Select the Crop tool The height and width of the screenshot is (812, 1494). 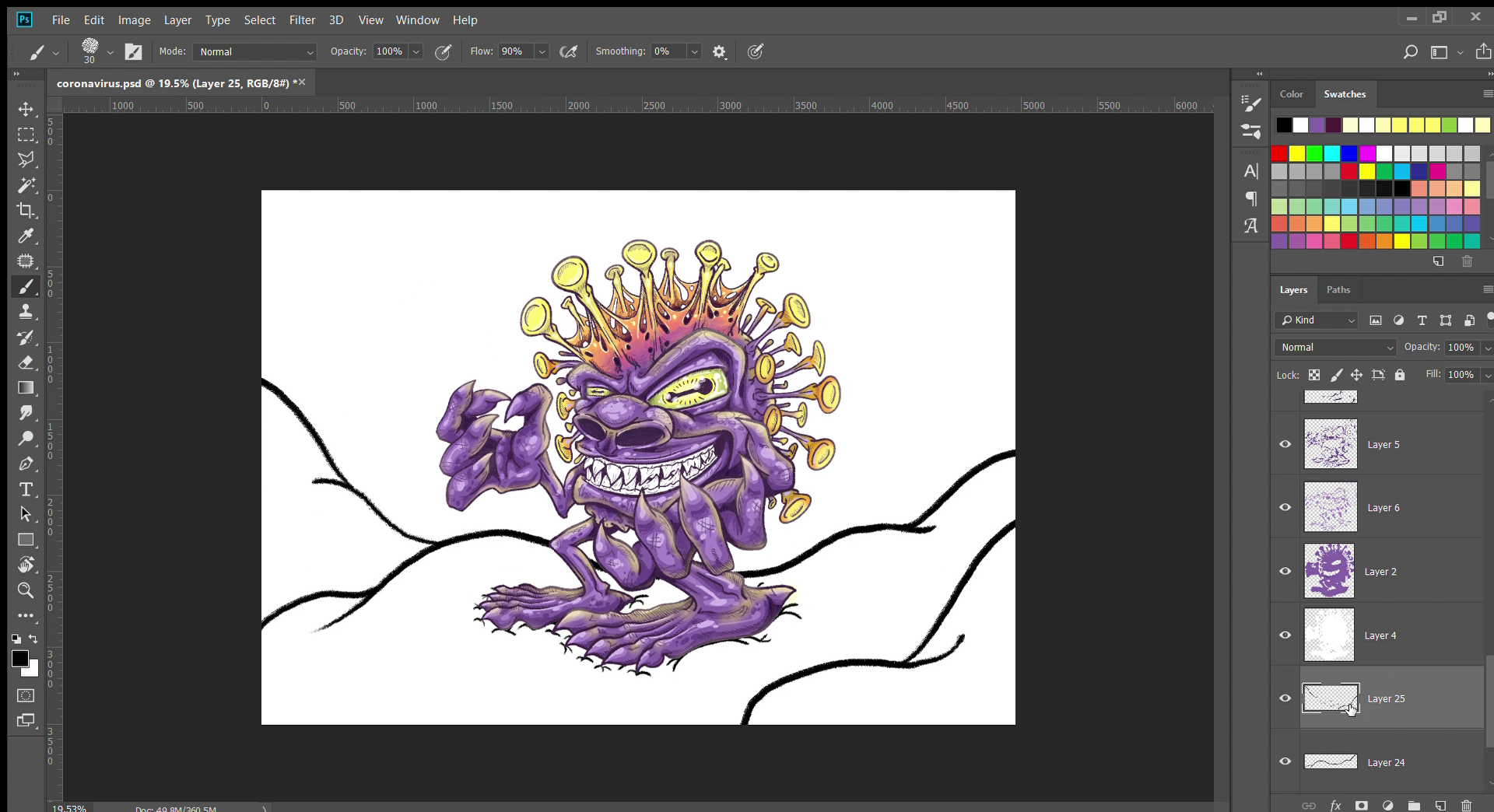pyautogui.click(x=26, y=210)
